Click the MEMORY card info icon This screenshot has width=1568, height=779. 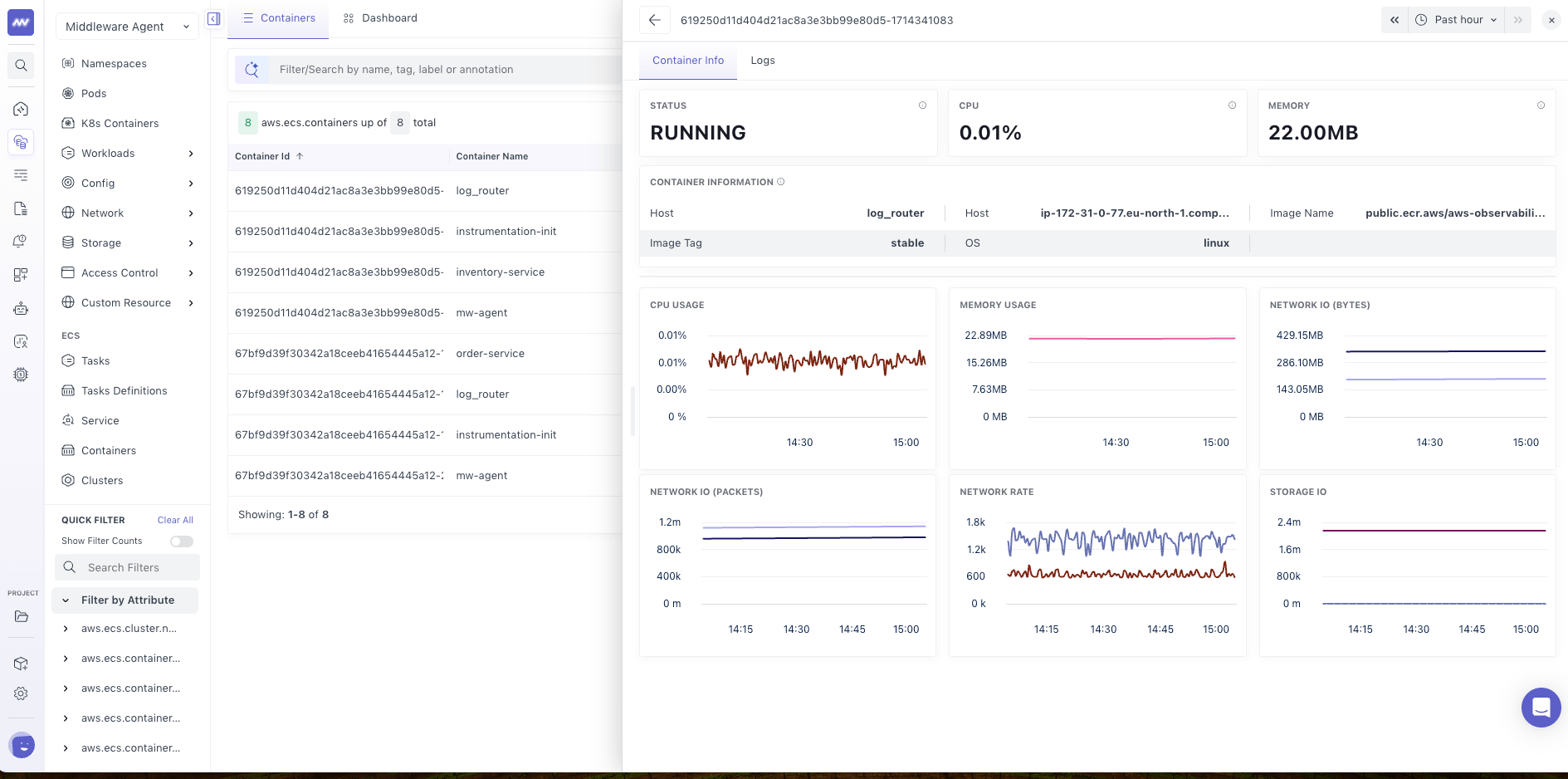pos(1541,105)
